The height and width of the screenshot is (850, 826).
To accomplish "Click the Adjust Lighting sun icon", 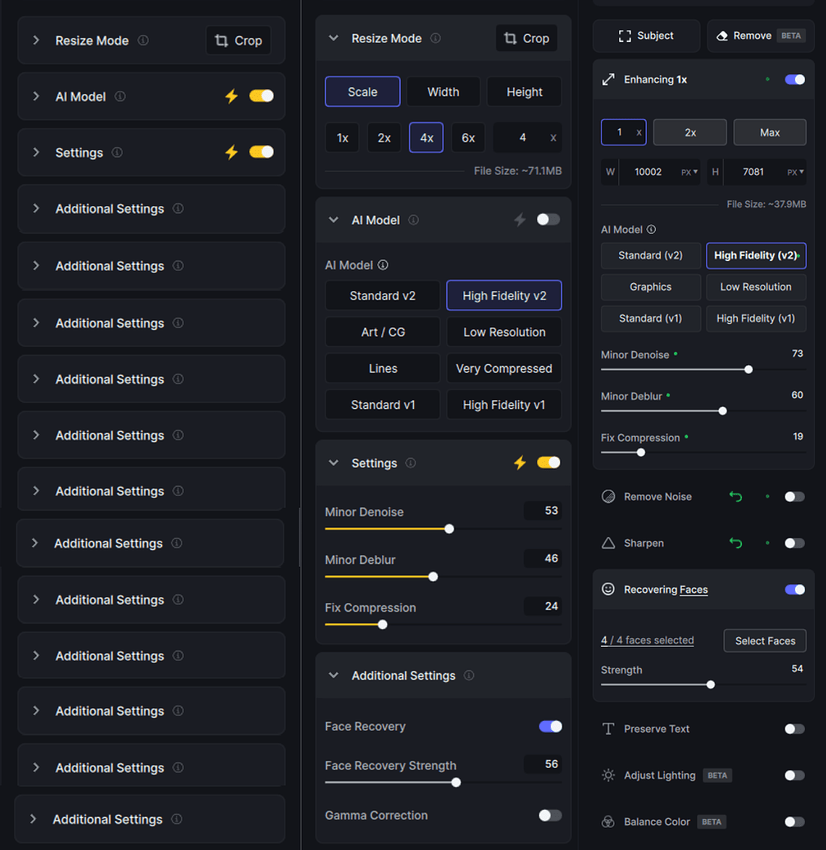I will [608, 775].
